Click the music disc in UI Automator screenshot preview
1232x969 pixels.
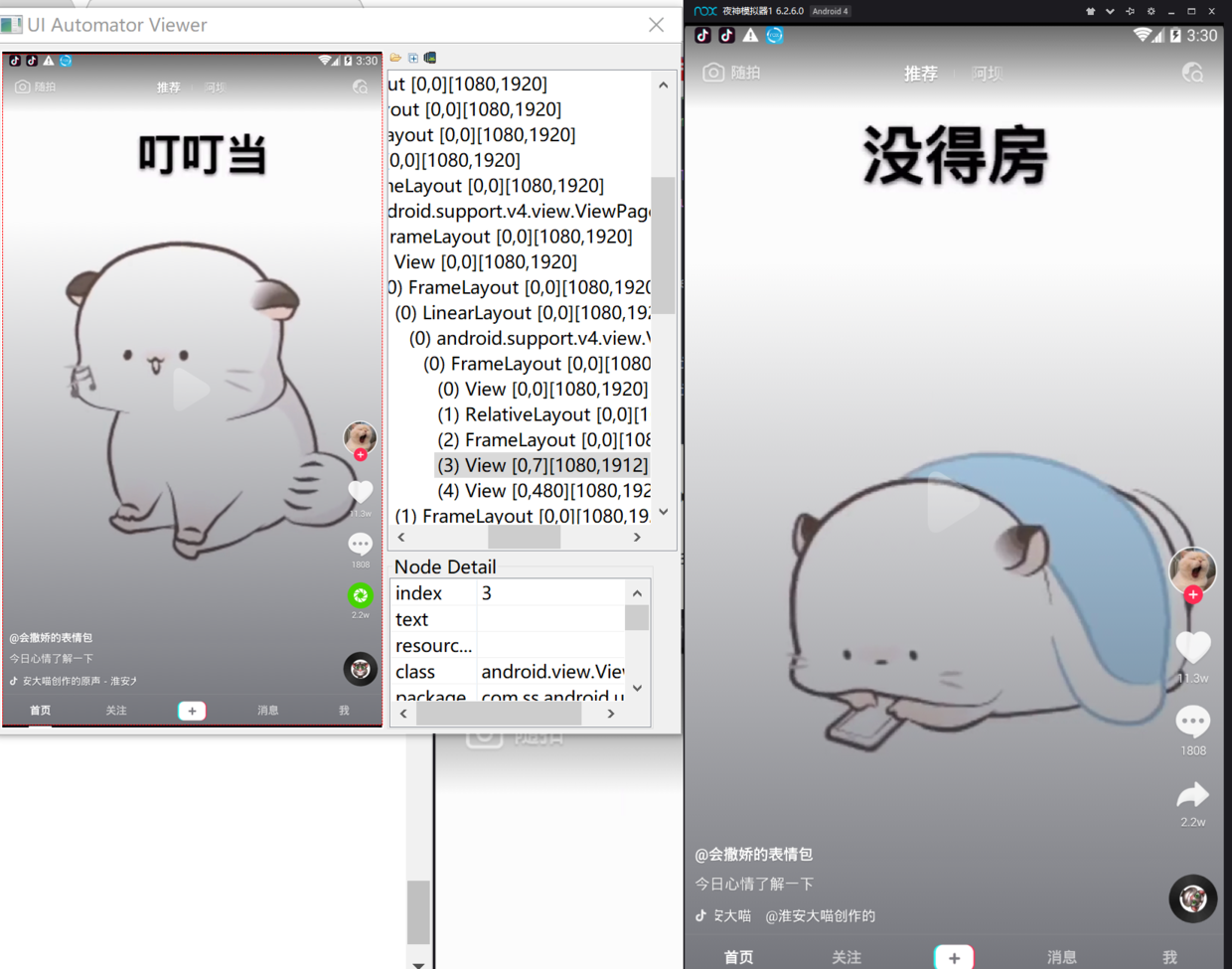(x=360, y=669)
